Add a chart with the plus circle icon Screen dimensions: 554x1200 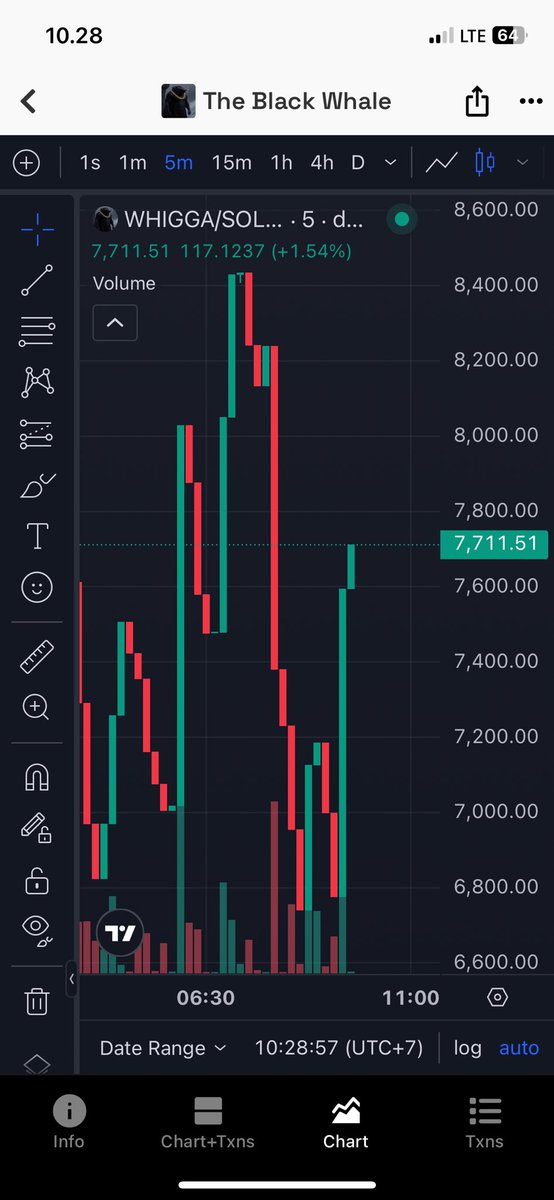[x=26, y=163]
